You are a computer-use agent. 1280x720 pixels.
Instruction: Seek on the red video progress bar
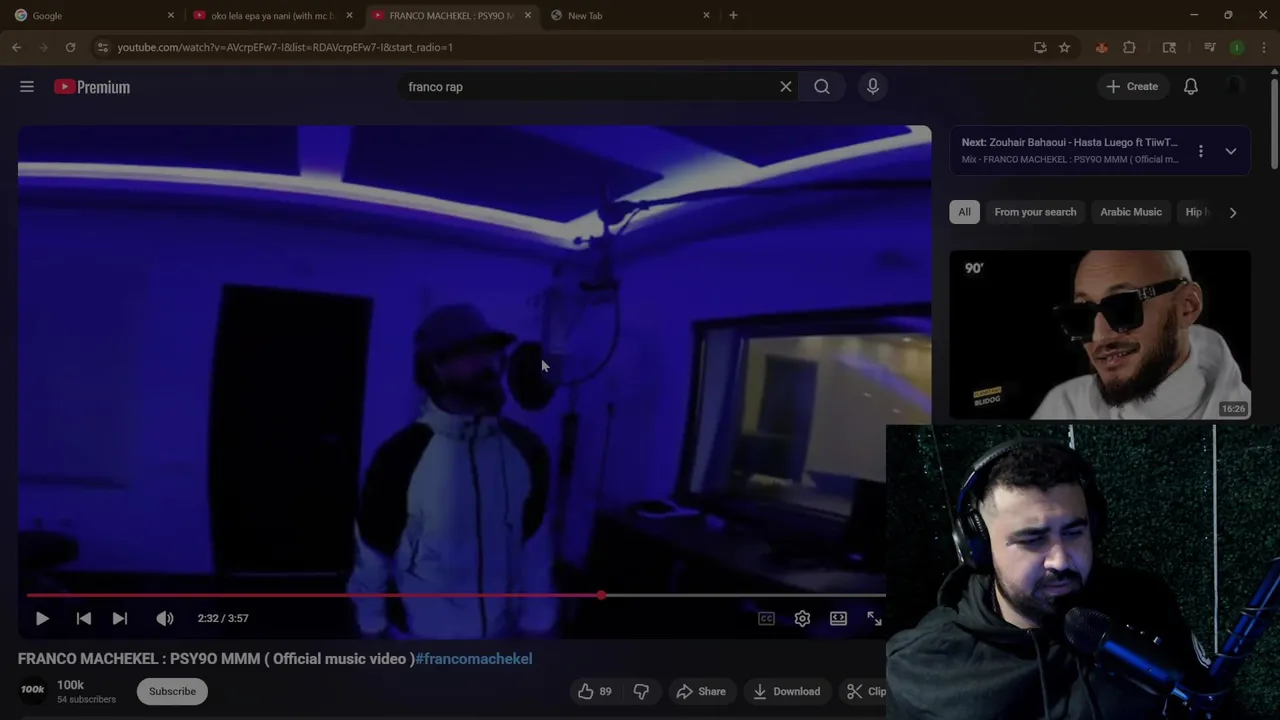(313, 595)
